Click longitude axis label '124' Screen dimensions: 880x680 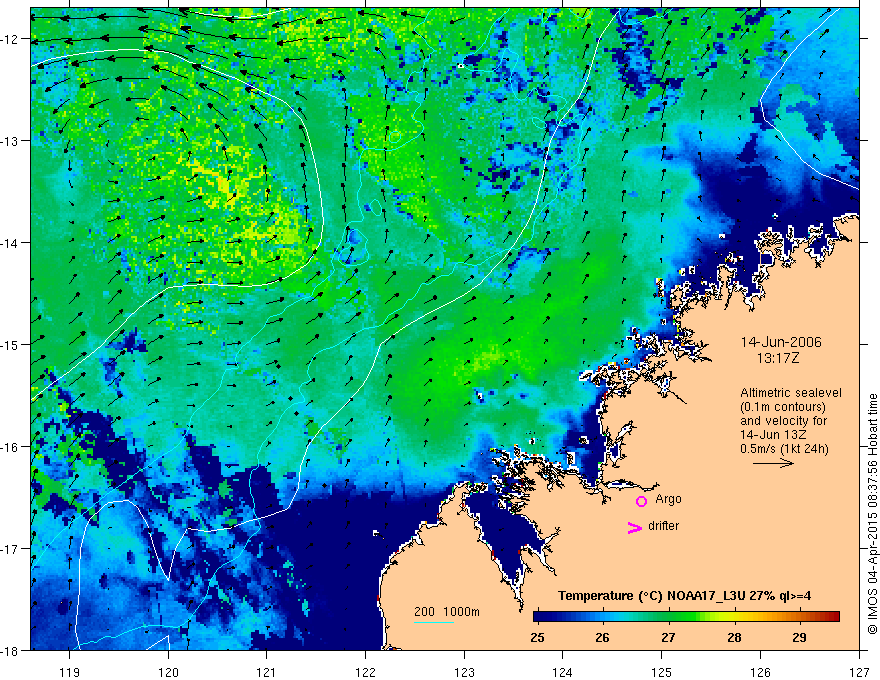point(563,672)
